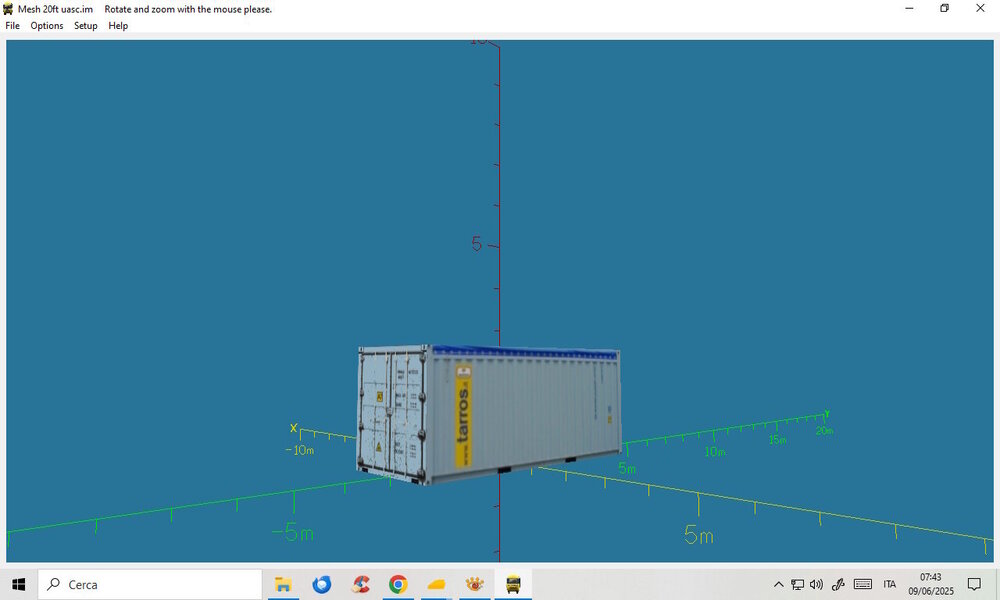Open the Help menu

[118, 26]
